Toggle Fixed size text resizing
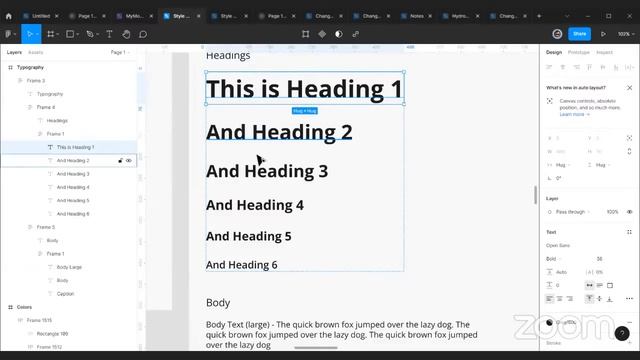640x360 pixels. tap(610, 285)
